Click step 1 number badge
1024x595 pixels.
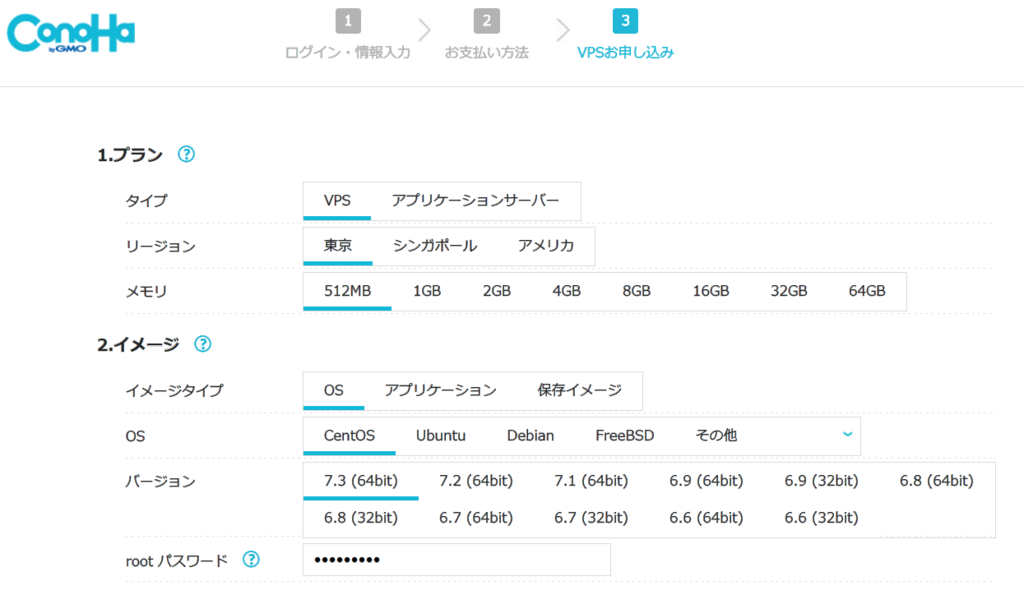[x=348, y=21]
